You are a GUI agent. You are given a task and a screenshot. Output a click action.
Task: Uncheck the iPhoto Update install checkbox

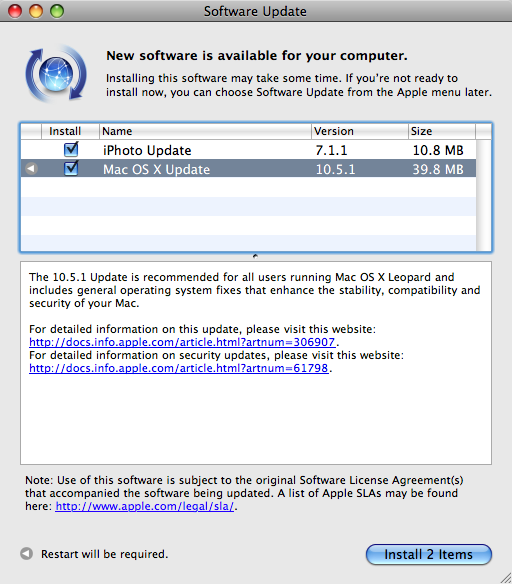[x=71, y=149]
